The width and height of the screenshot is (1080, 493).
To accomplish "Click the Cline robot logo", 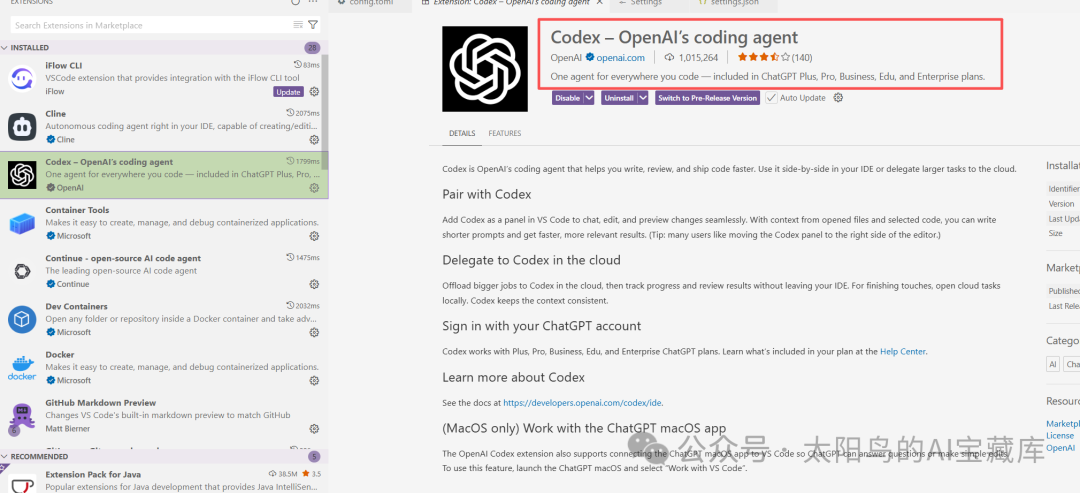I will [22, 127].
